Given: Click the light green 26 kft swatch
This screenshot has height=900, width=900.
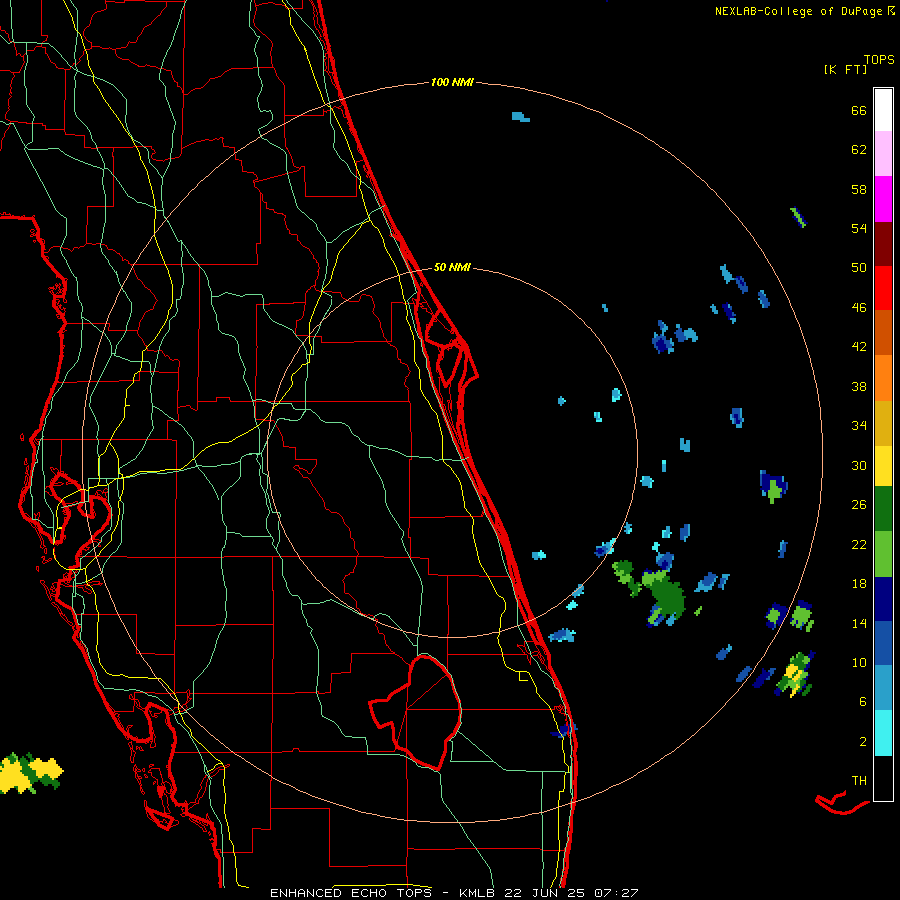Looking at the screenshot, I should [x=883, y=554].
